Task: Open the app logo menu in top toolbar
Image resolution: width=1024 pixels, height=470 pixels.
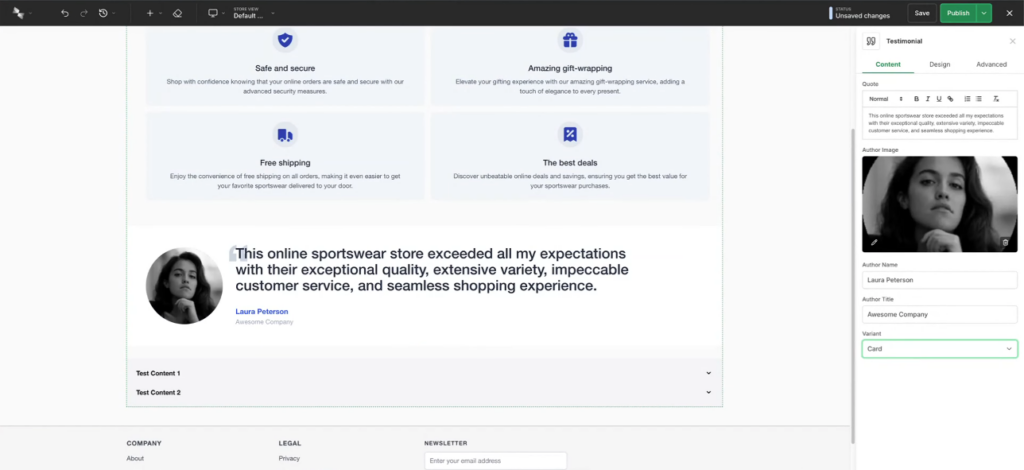Action: tap(18, 13)
